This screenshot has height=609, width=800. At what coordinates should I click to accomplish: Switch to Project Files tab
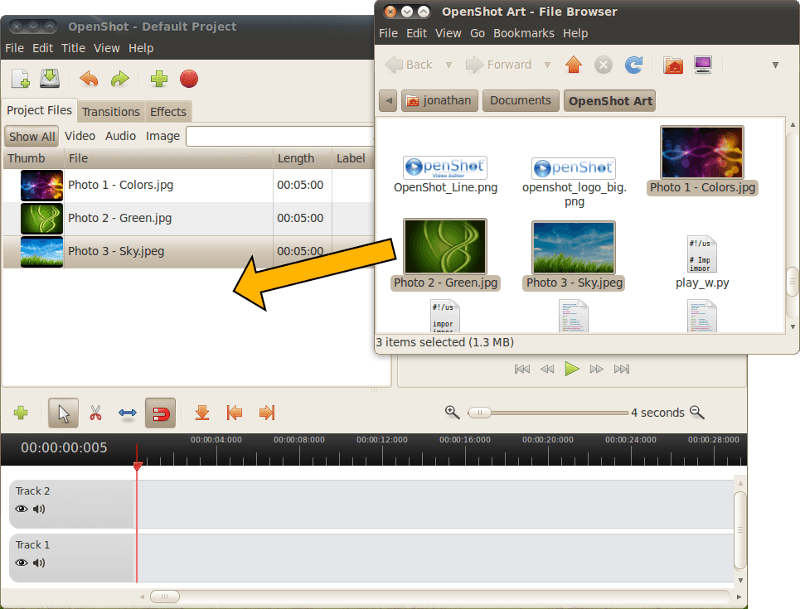39,110
